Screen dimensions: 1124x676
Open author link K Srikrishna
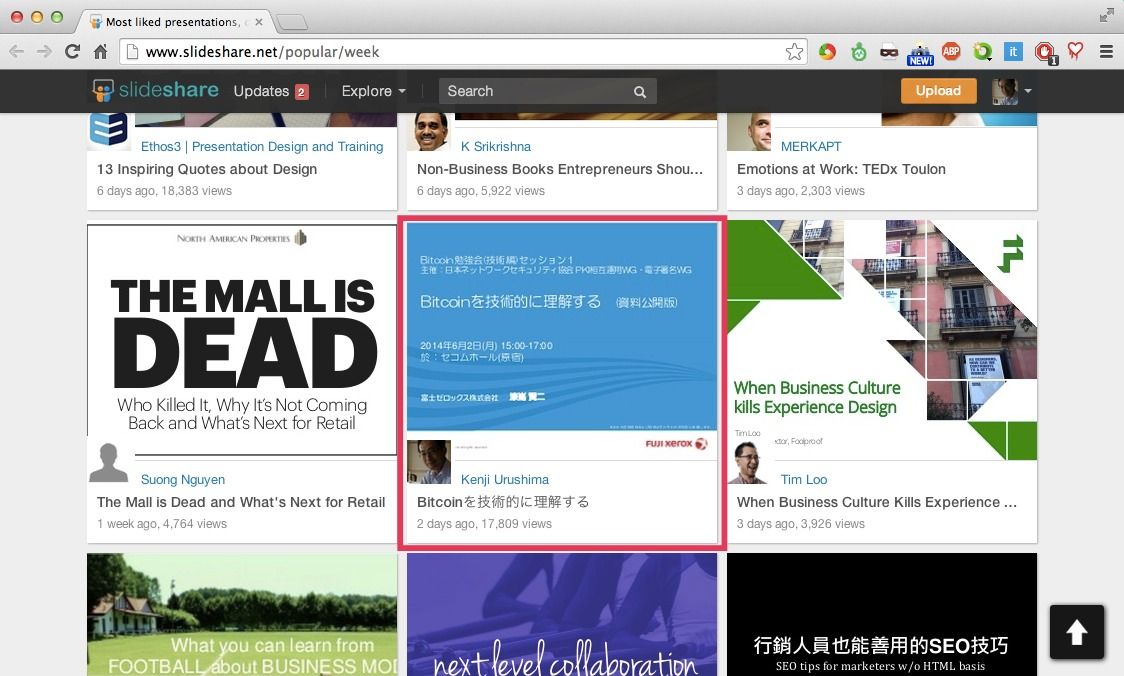coord(496,146)
